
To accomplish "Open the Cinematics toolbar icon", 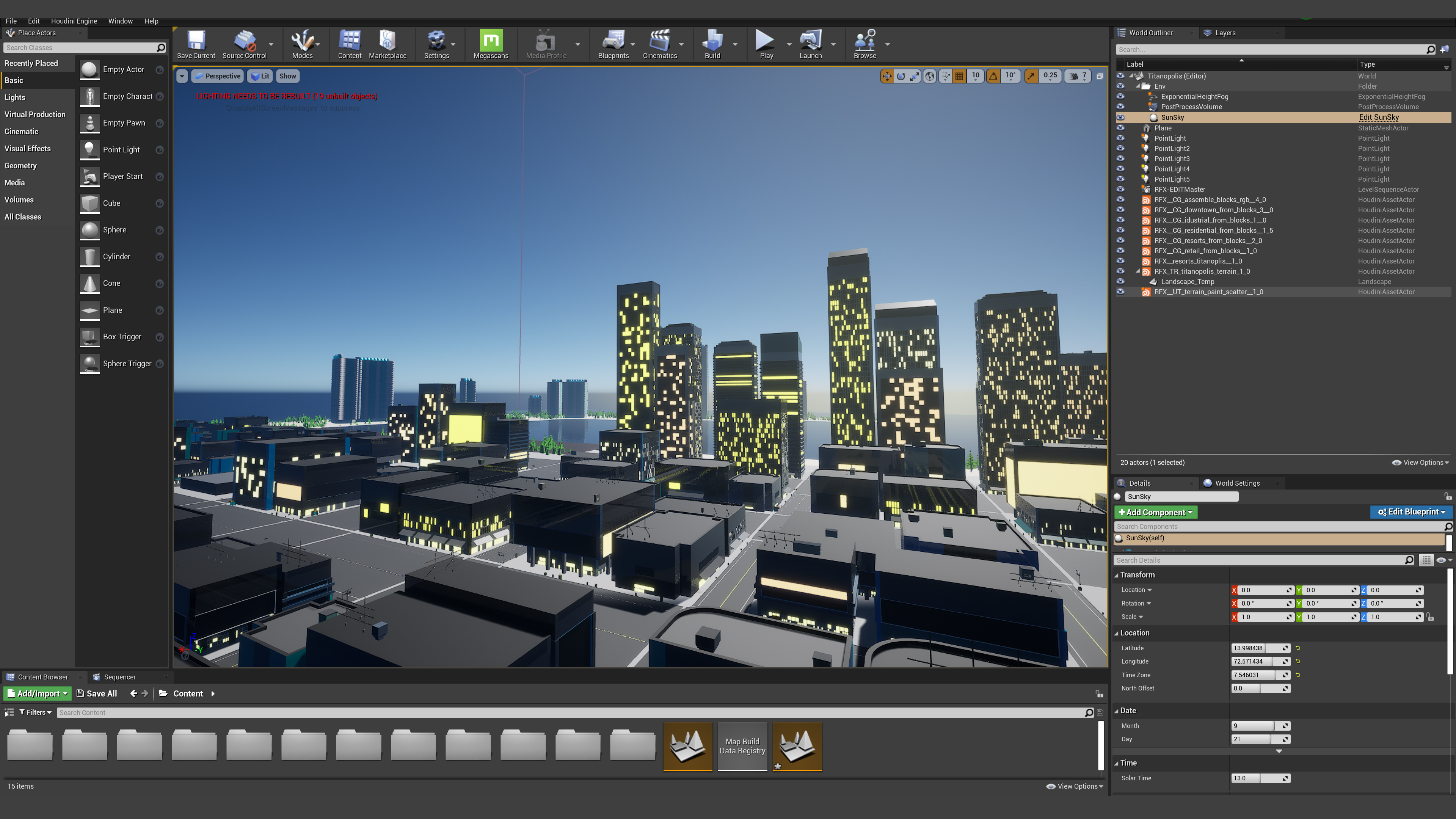I will click(660, 44).
